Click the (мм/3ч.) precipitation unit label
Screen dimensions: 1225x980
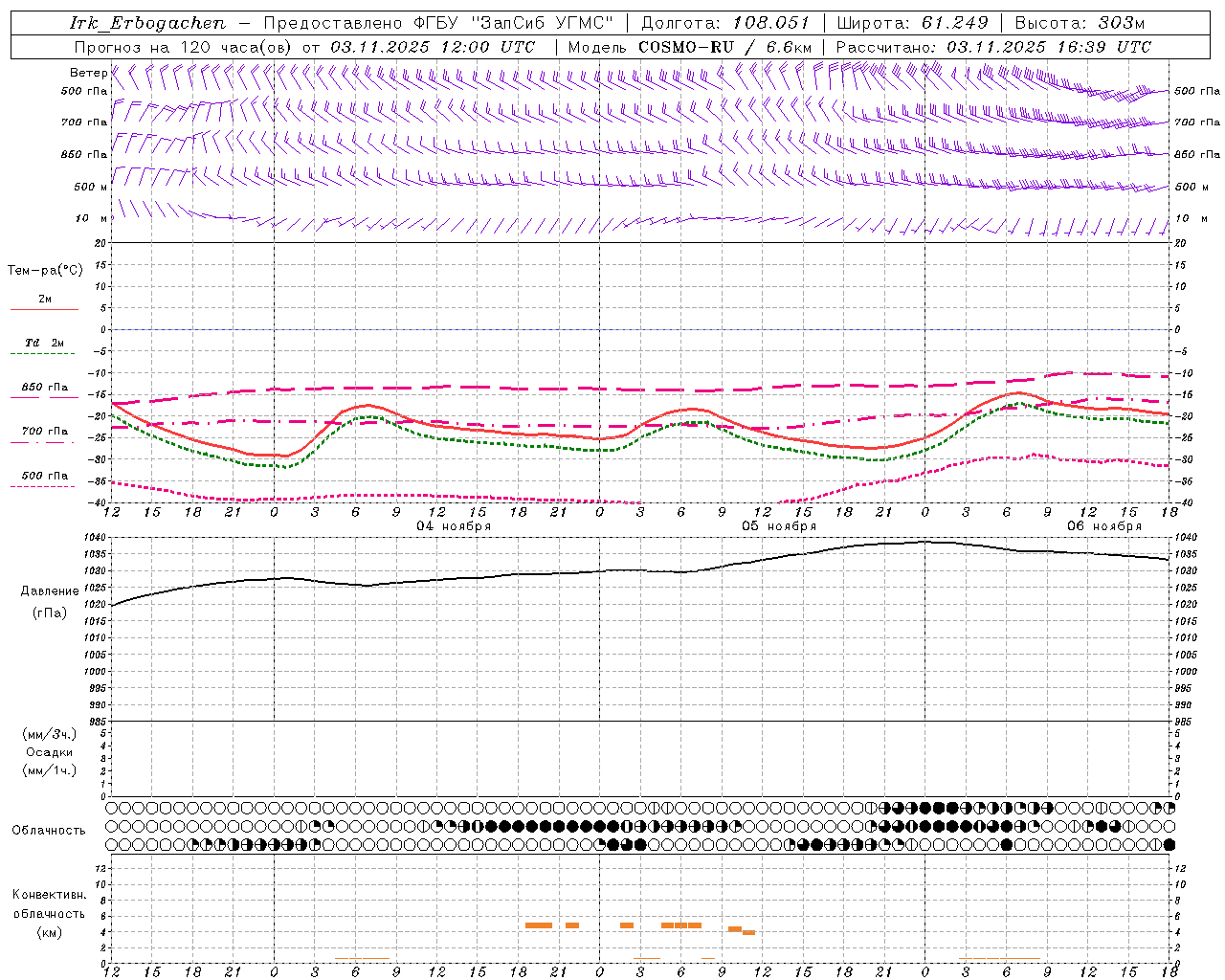tap(50, 735)
